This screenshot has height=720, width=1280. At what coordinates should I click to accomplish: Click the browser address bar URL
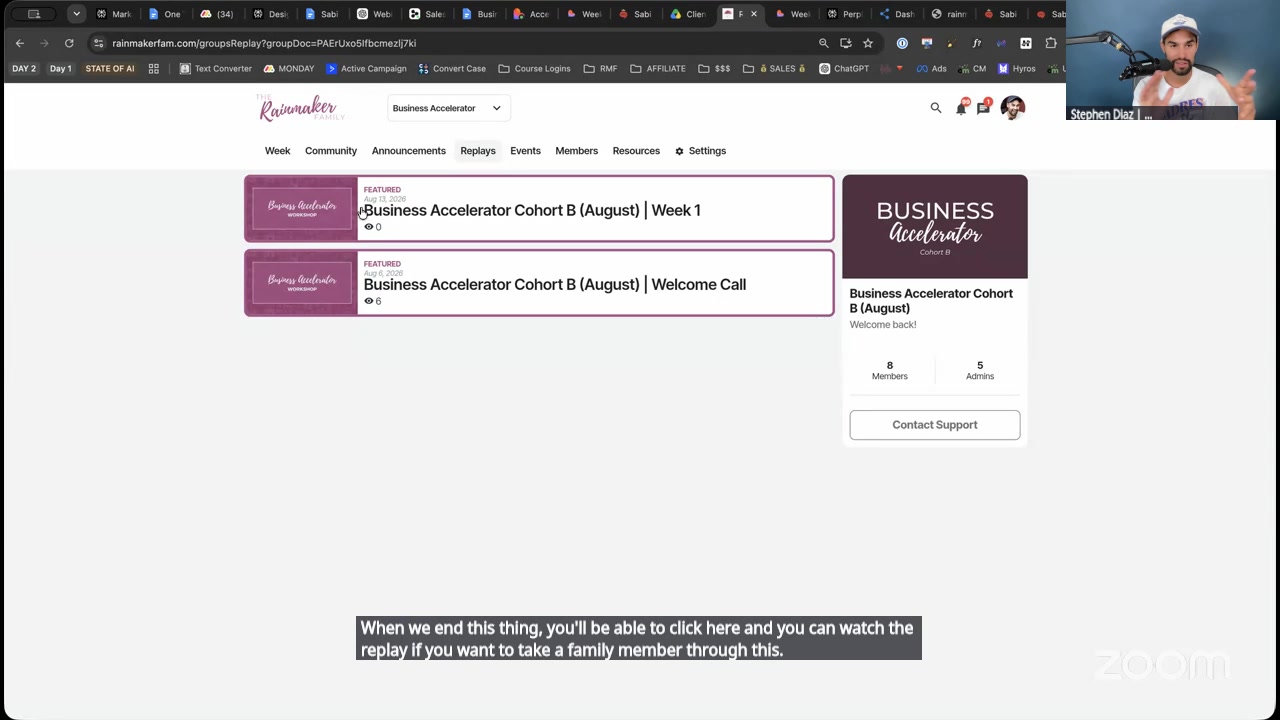click(264, 43)
